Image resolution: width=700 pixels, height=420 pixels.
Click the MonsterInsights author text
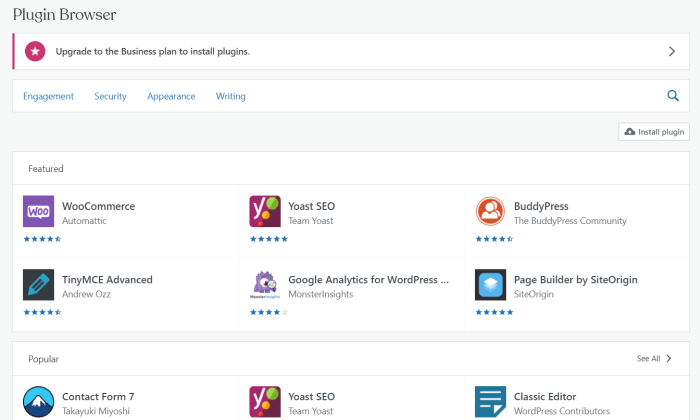coord(321,294)
